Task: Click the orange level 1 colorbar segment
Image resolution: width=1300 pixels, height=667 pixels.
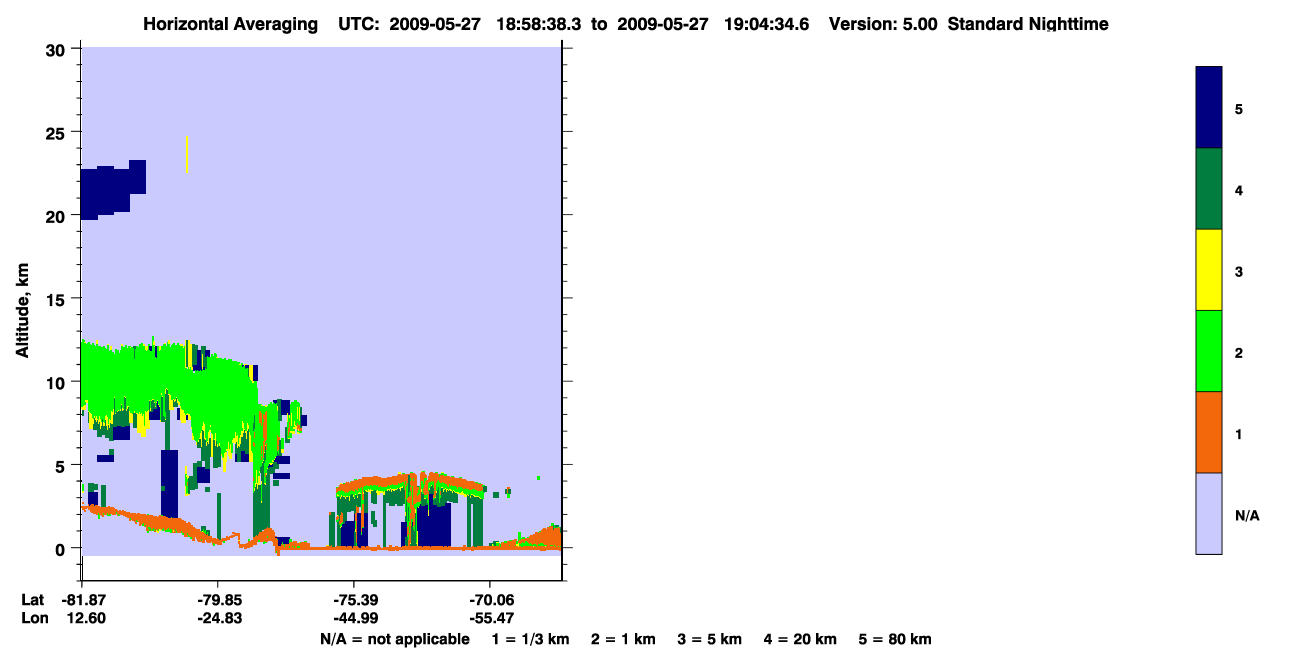Action: click(x=1209, y=432)
